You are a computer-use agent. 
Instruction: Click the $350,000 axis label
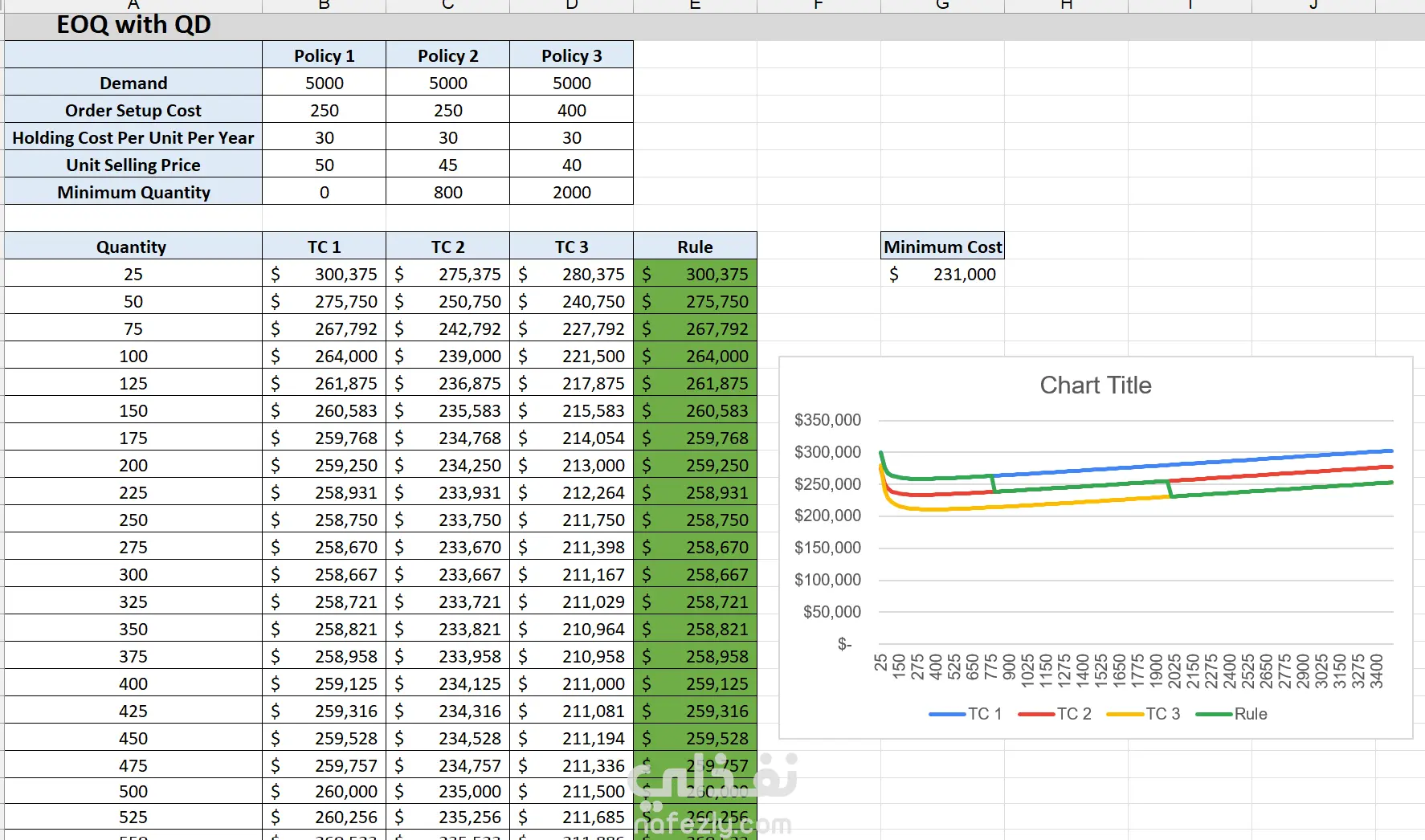tap(827, 420)
